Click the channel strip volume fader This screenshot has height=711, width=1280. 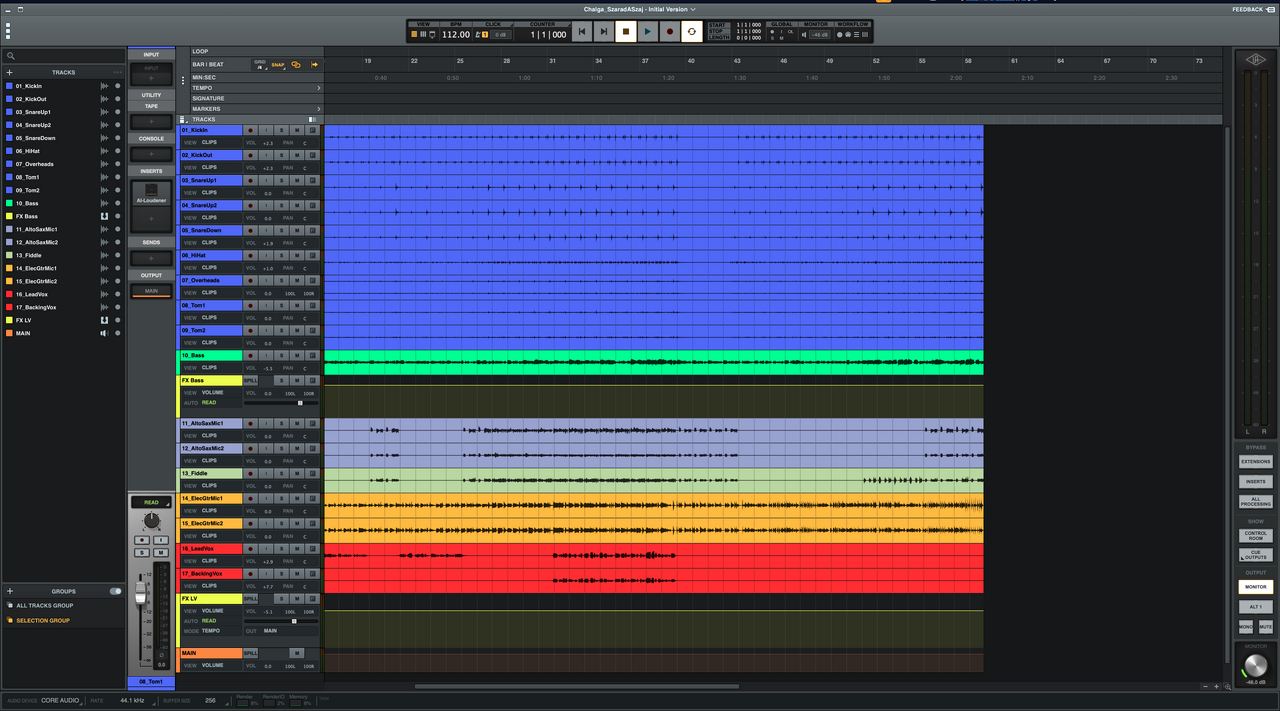pos(141,594)
